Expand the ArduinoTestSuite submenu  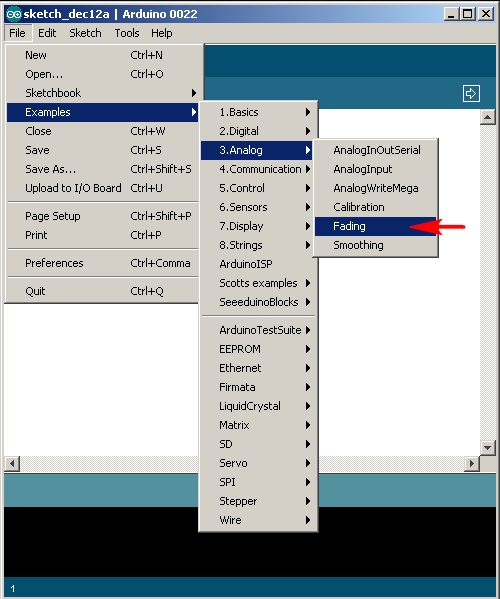point(258,330)
